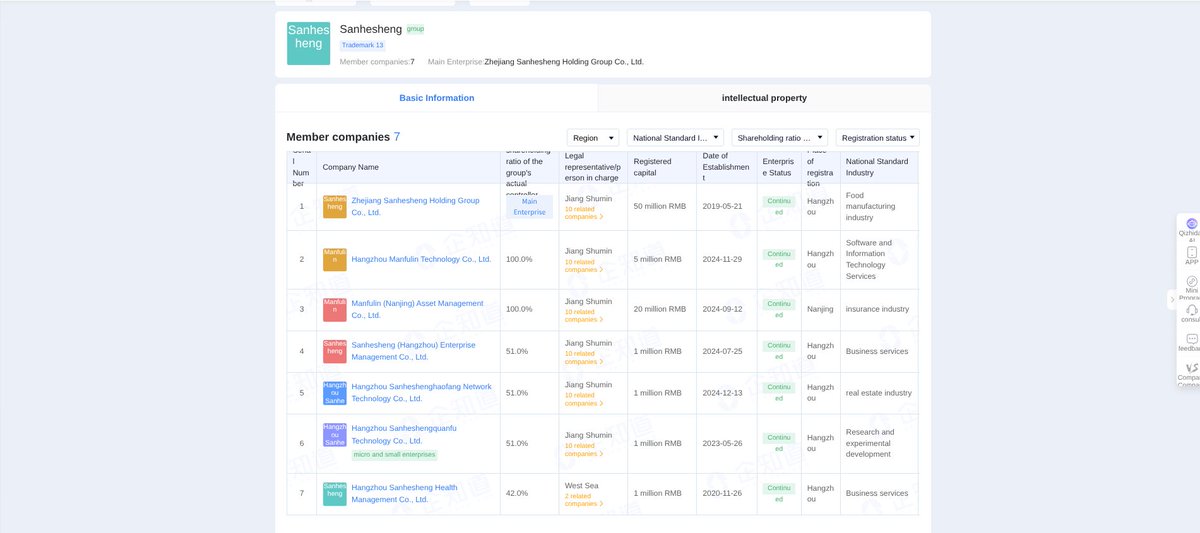The width and height of the screenshot is (1200, 533).
Task: Click Hangzhou Manfulin Technology logo icon
Action: [335, 260]
